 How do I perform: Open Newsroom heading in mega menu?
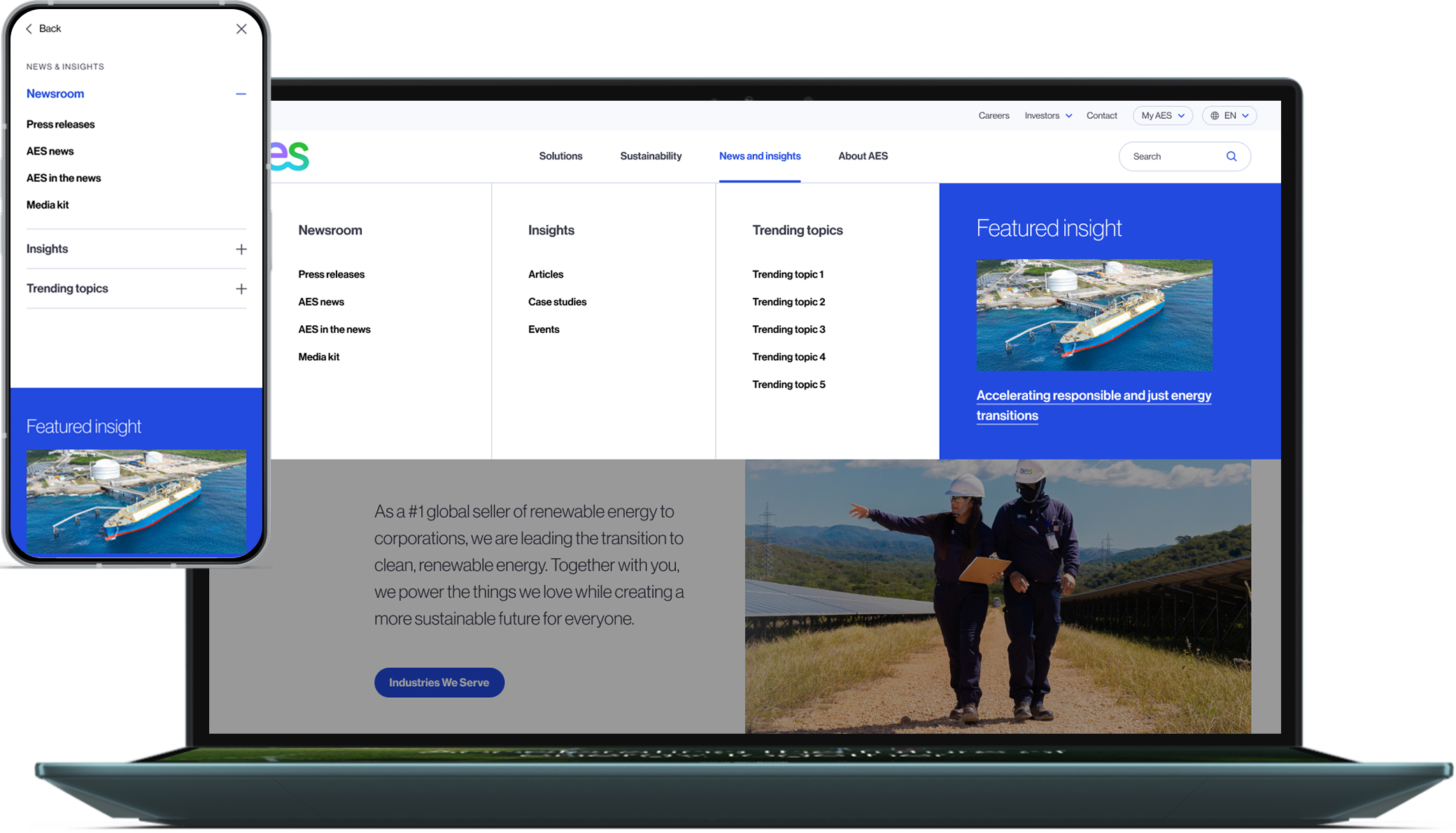point(330,230)
